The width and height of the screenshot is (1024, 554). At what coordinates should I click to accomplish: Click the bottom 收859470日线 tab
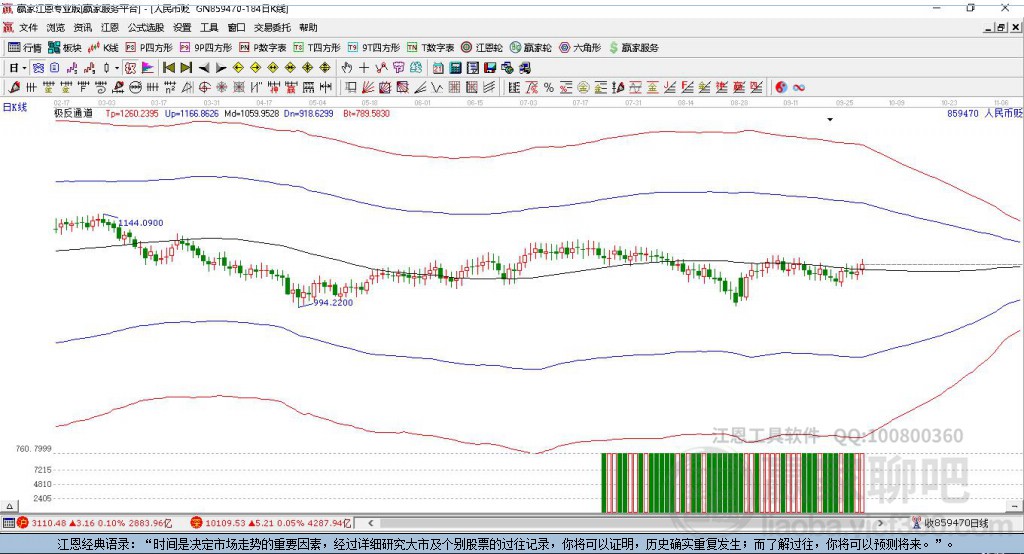click(955, 523)
